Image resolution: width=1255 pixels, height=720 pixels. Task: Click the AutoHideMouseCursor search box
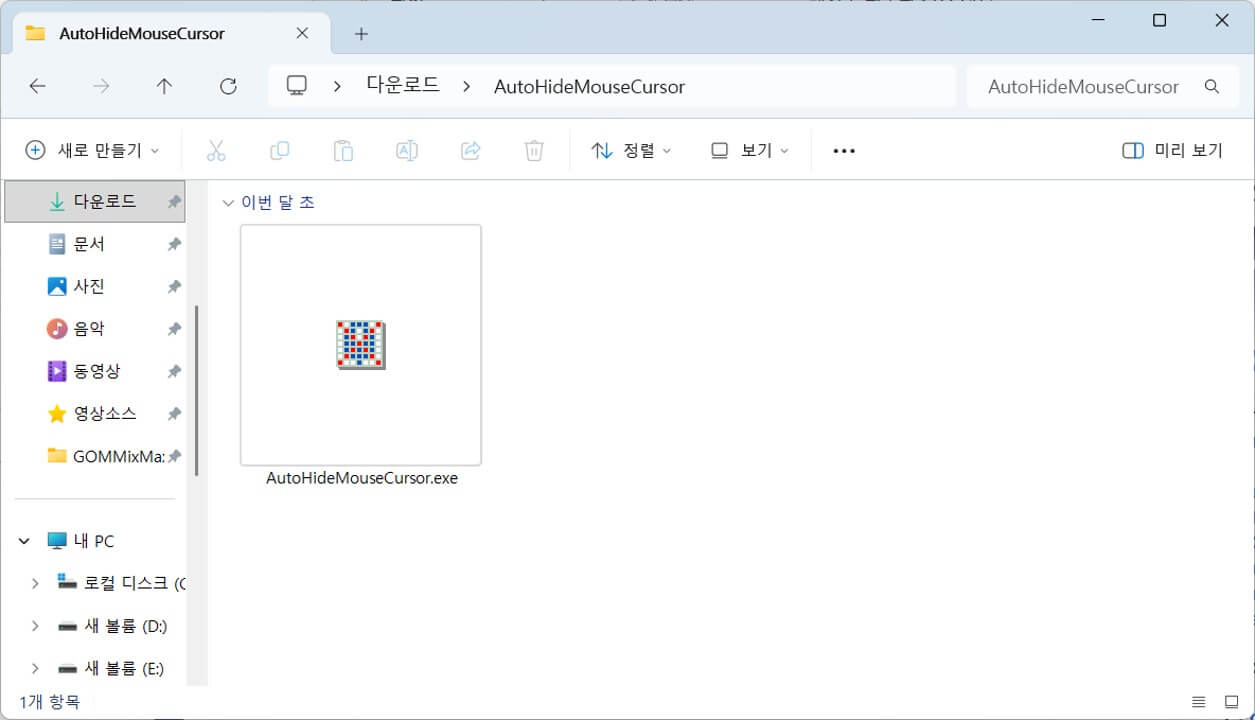point(1083,87)
